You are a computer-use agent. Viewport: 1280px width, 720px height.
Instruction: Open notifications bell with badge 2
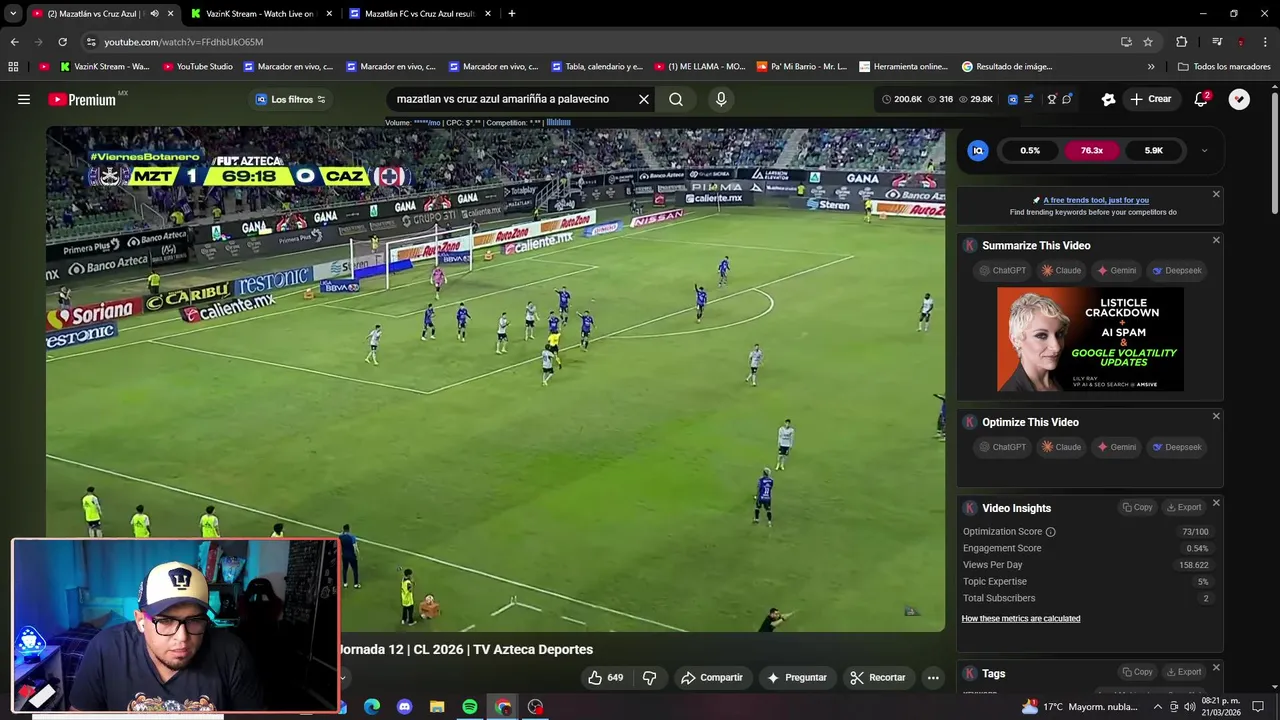pyautogui.click(x=1201, y=99)
